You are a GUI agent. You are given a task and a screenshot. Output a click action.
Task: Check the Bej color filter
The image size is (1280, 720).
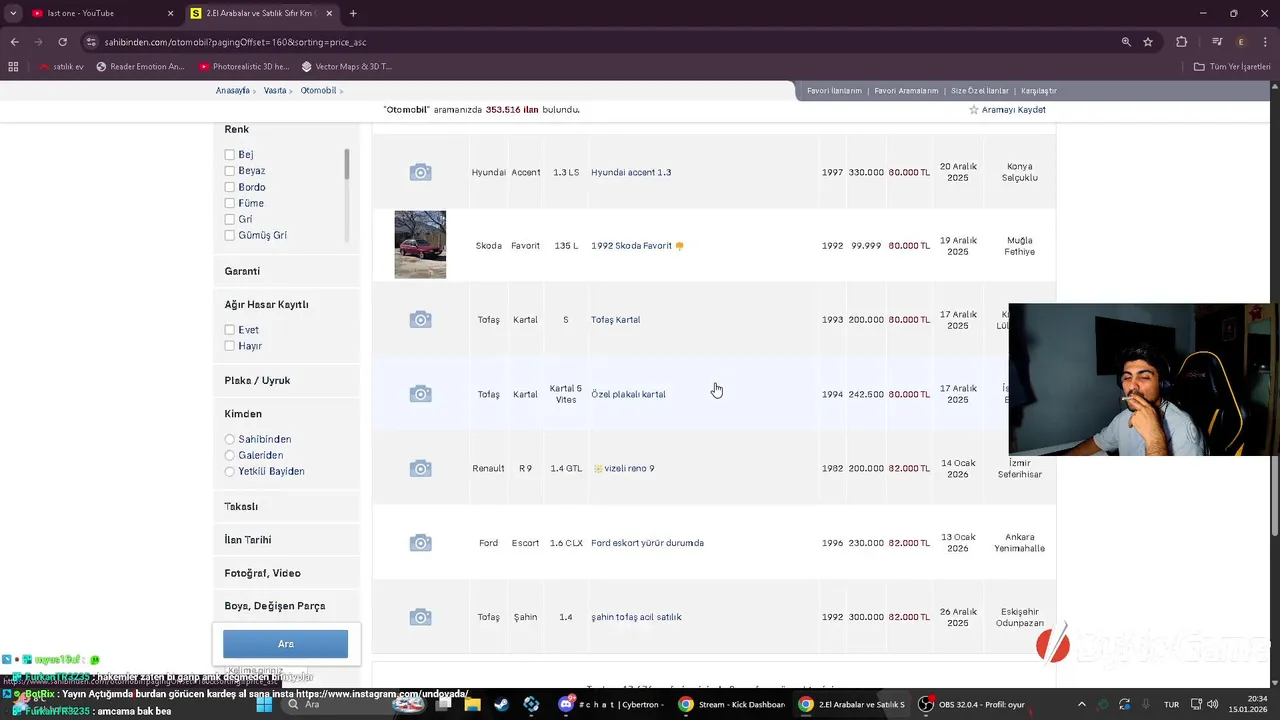230,155
